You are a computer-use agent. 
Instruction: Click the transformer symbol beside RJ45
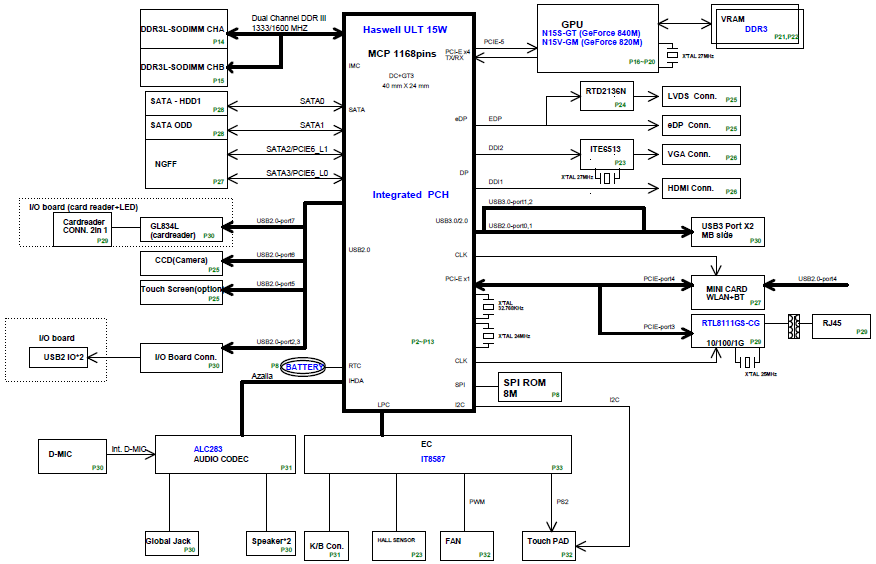794,326
